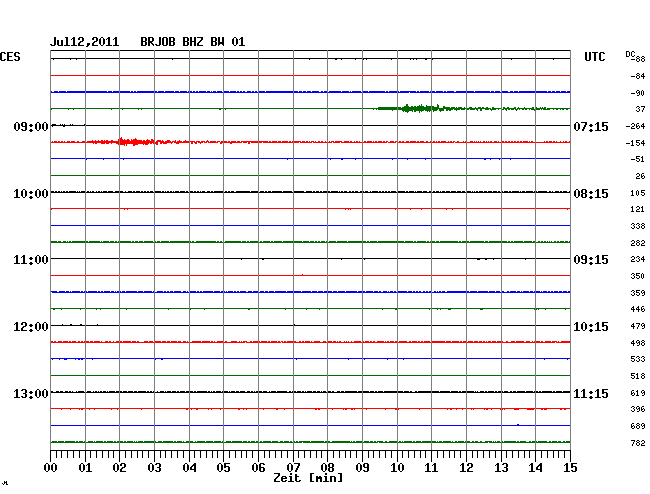Click the DC offset value "234"
This screenshot has width=650, height=494.
coord(638,259)
